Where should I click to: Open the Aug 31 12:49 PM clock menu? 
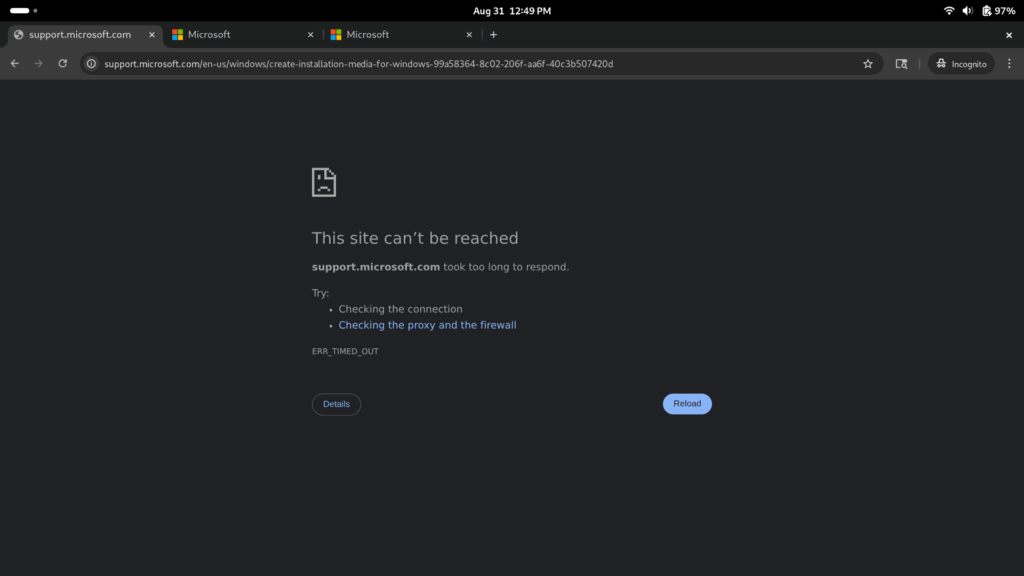pos(512,10)
